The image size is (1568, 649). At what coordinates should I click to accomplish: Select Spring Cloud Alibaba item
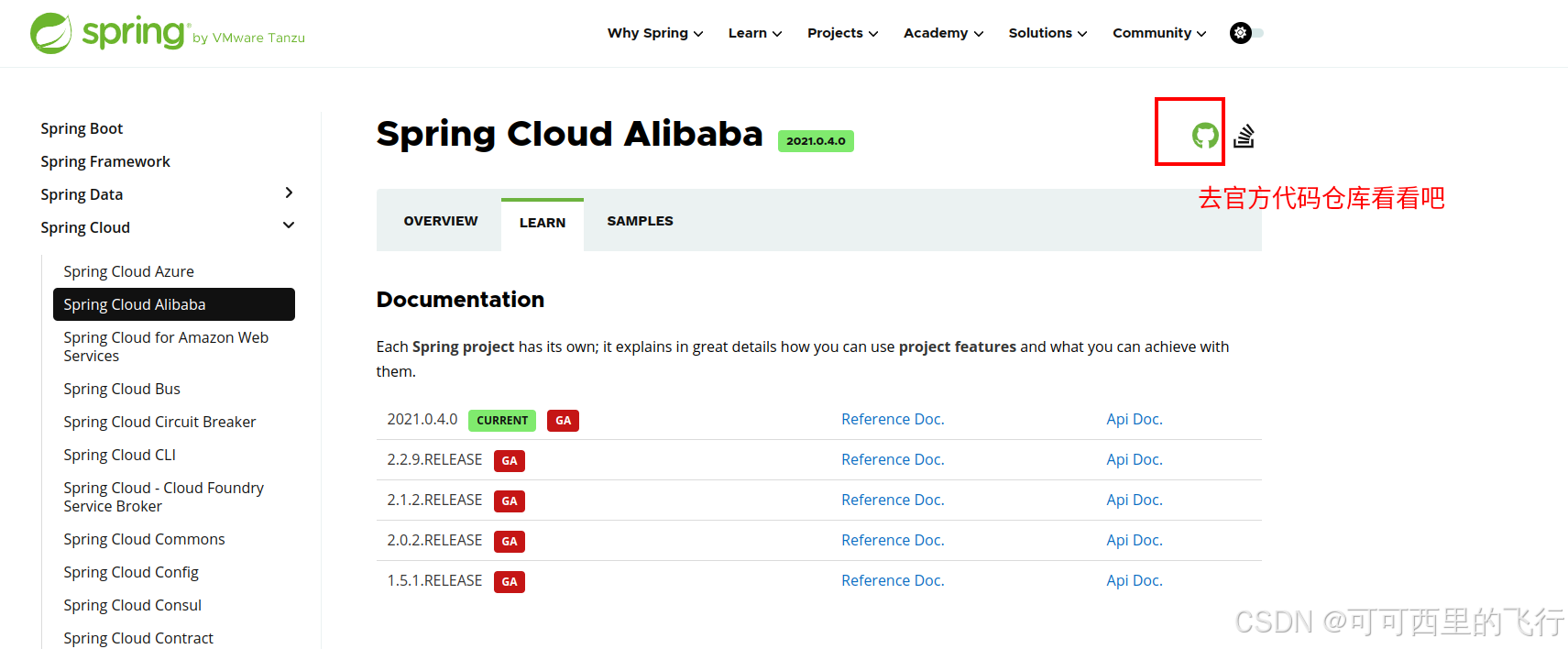(x=174, y=304)
